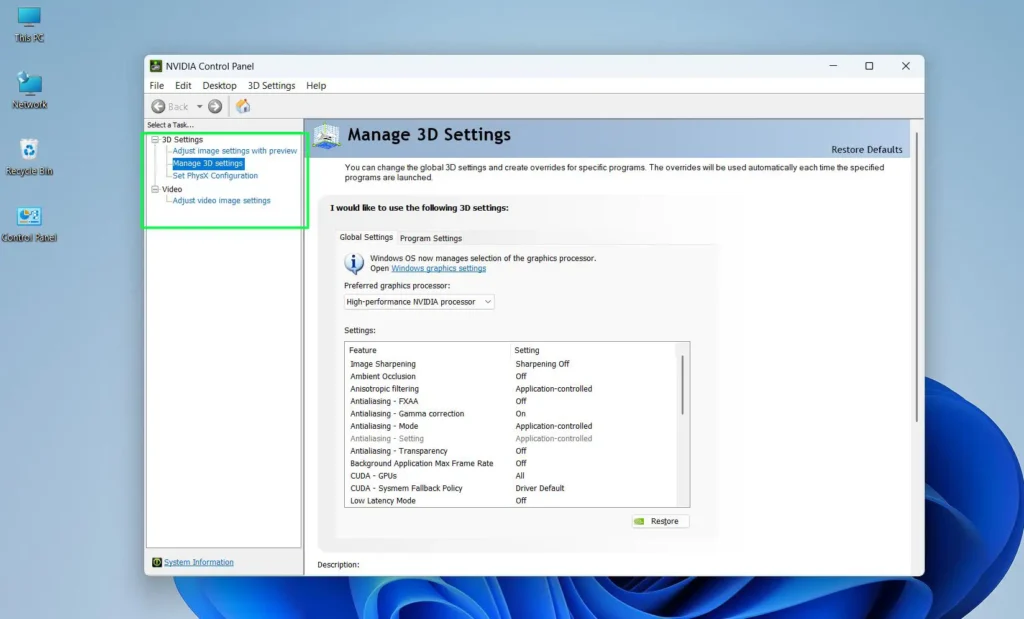Select the Ambient Occlusion setting row
This screenshot has width=1024, height=619.
click(383, 376)
